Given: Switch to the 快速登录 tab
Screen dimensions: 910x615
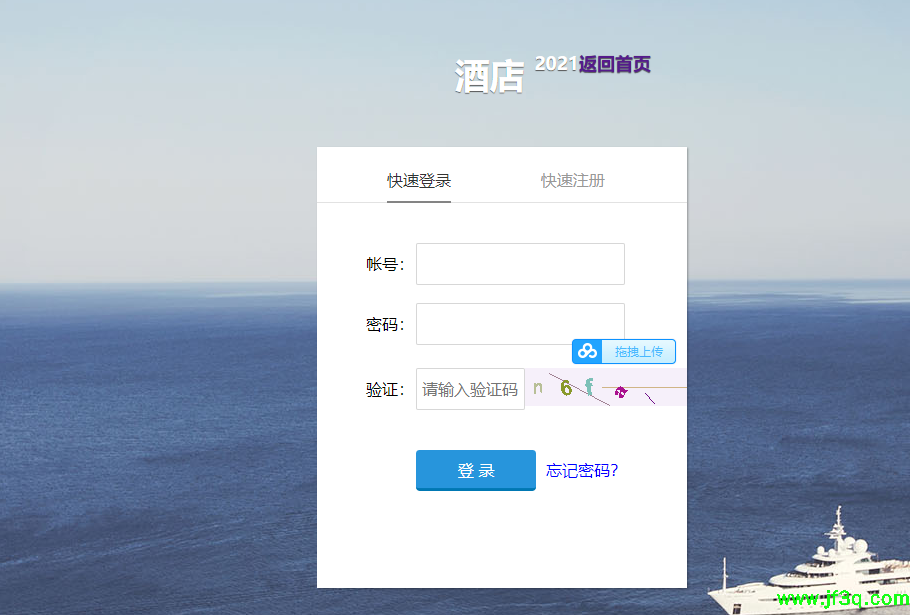Looking at the screenshot, I should pos(419,181).
